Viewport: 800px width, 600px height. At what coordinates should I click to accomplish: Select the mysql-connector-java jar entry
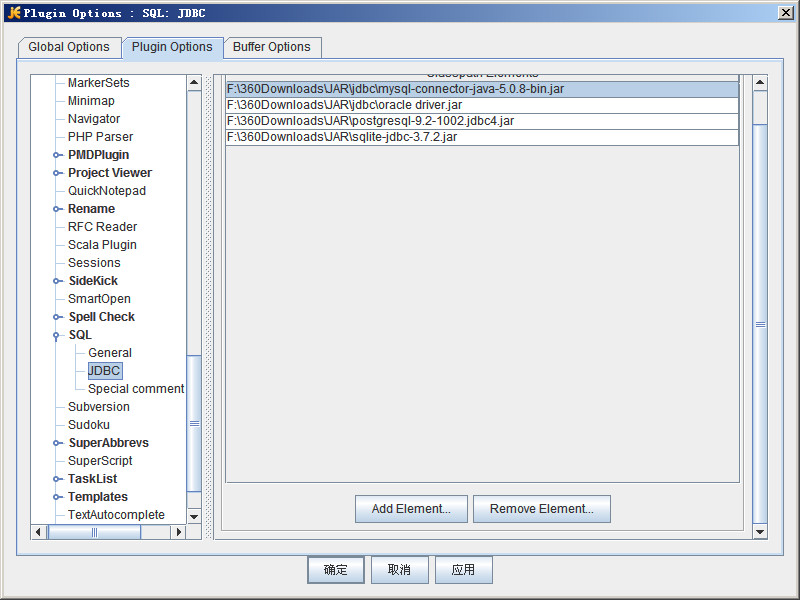click(395, 89)
